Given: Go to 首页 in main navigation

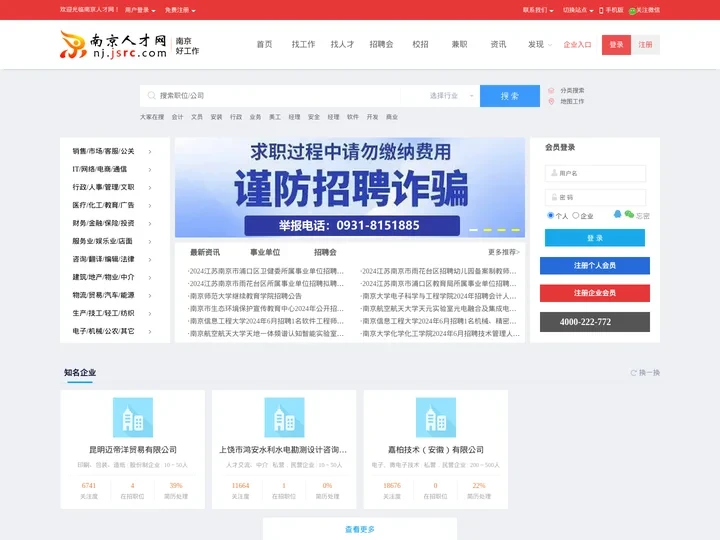Looking at the screenshot, I should tap(264, 45).
